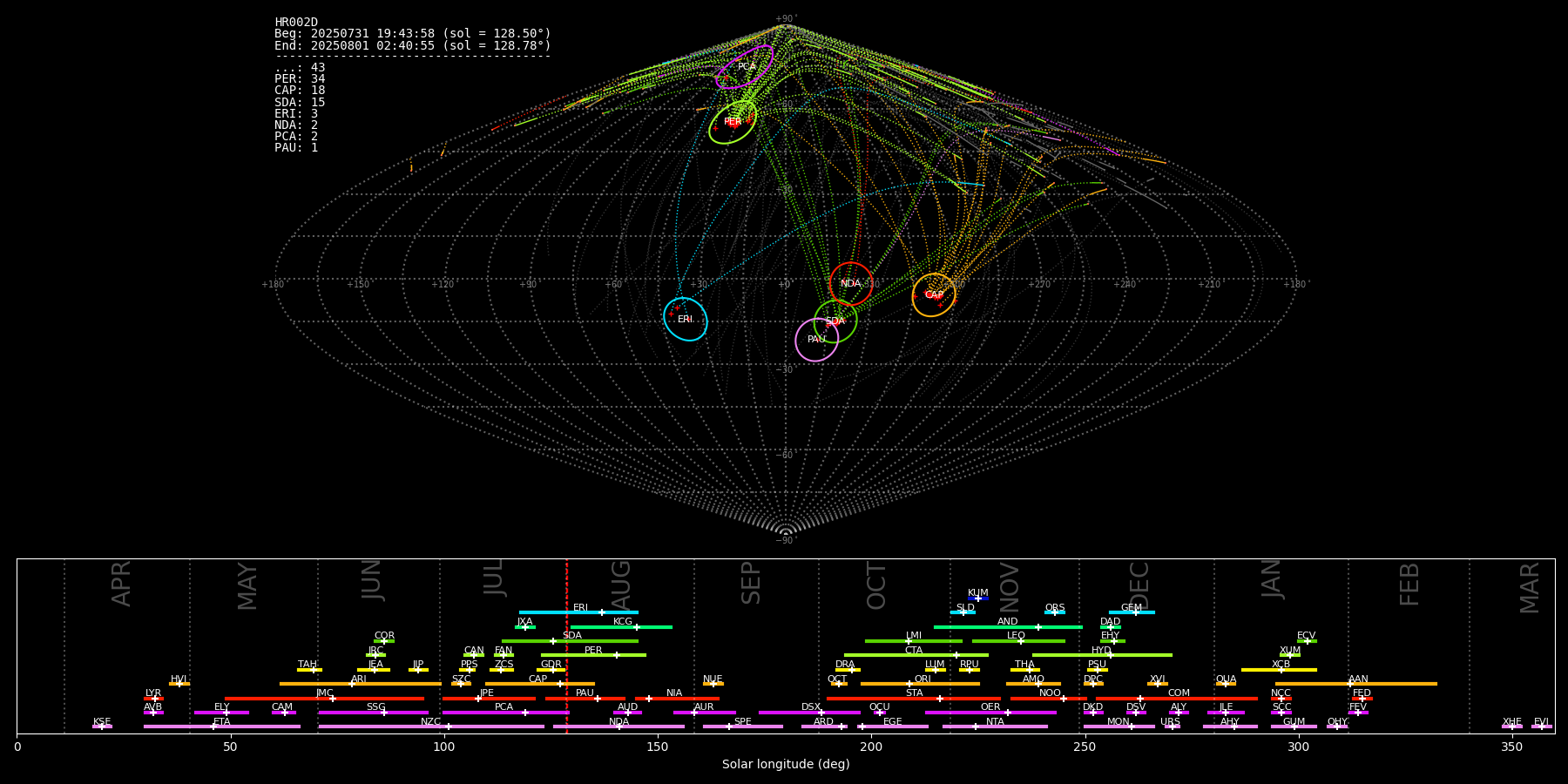Click the KSE shower bar on timeline

pyautogui.click(x=102, y=727)
